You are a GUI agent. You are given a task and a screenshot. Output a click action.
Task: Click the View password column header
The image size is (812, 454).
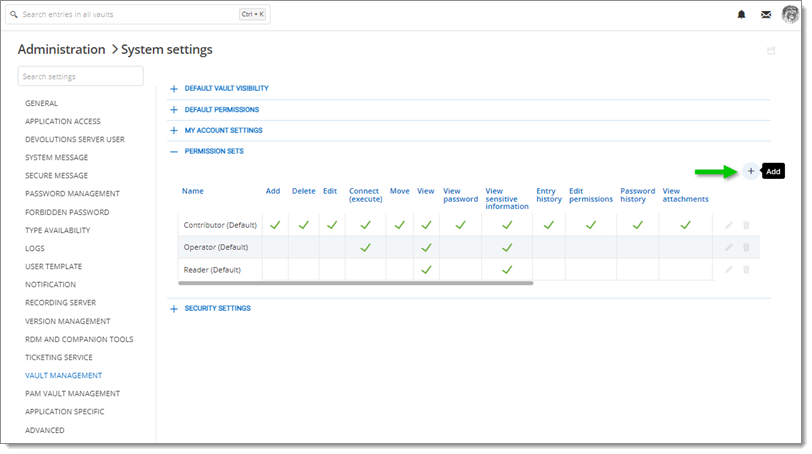(460, 195)
